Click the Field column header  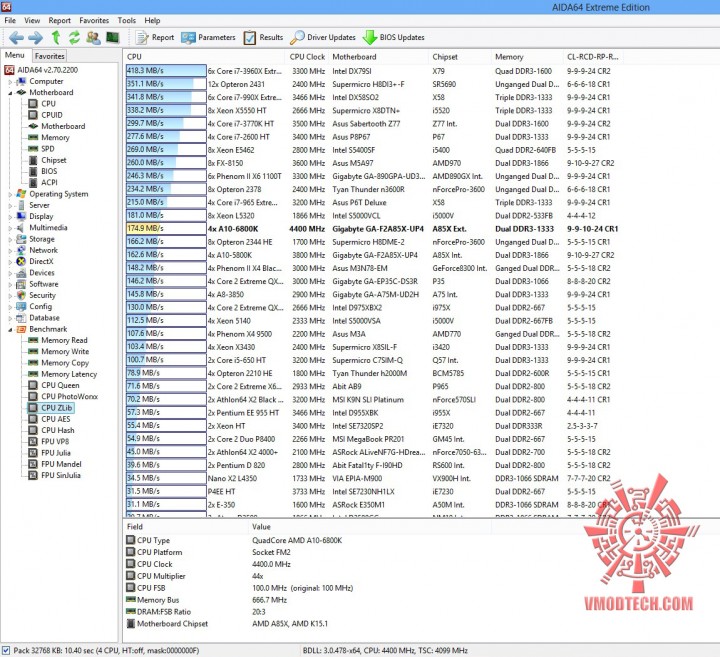[186, 527]
